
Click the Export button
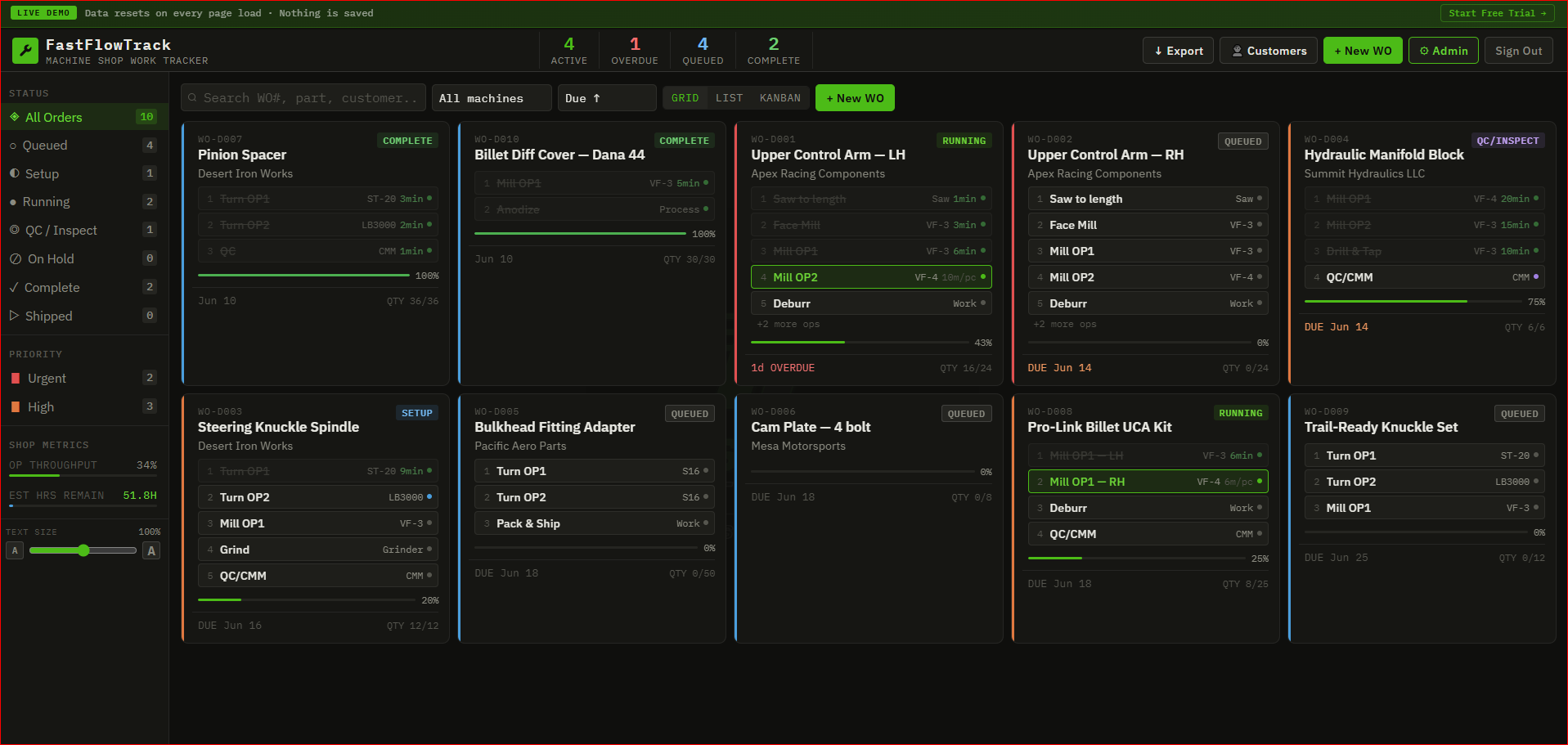[1178, 51]
